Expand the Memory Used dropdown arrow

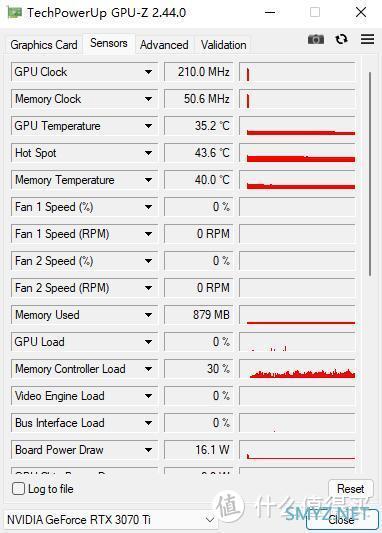148,315
